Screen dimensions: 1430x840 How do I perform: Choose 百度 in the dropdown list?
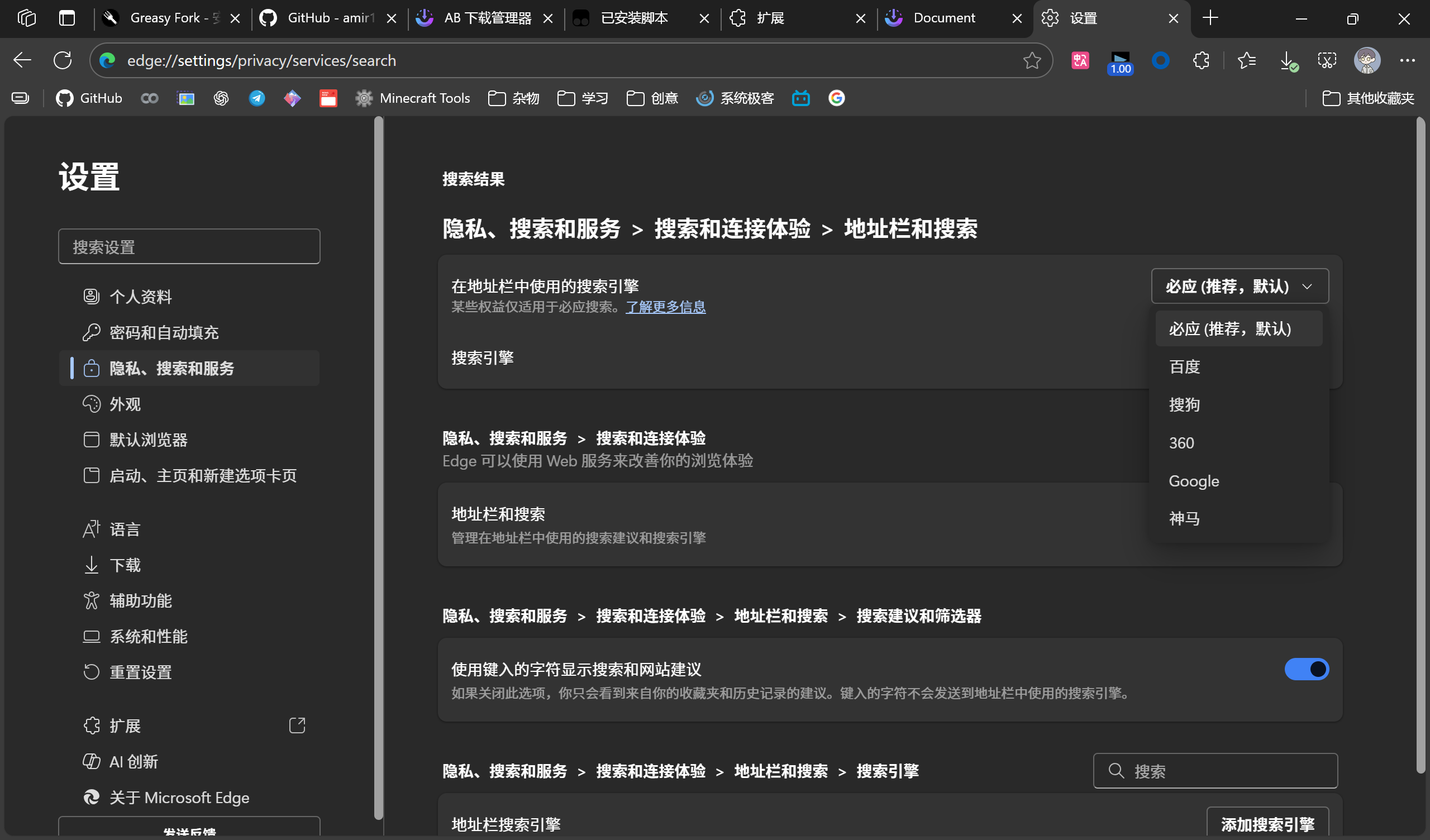[x=1184, y=366]
